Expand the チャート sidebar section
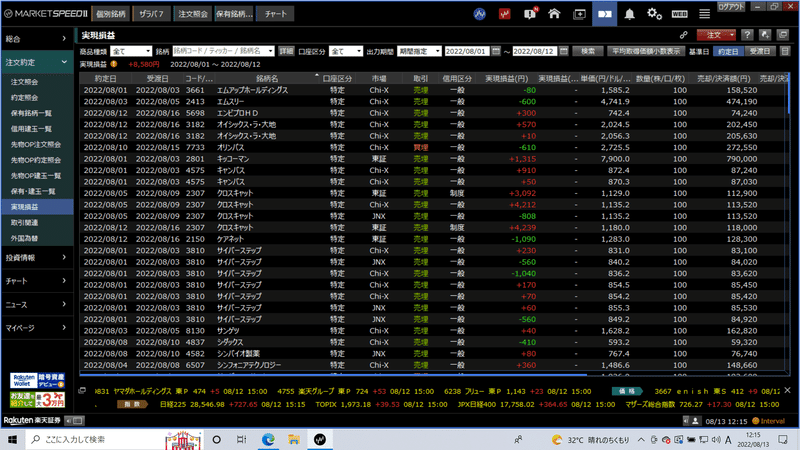The height and width of the screenshot is (450, 800). click(36, 281)
